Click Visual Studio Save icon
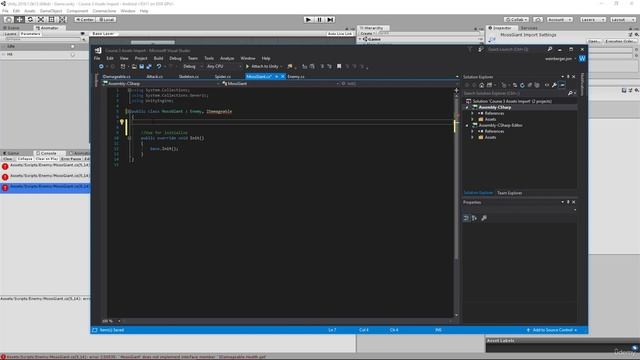640x360 pixels. pyautogui.click(x=142, y=67)
